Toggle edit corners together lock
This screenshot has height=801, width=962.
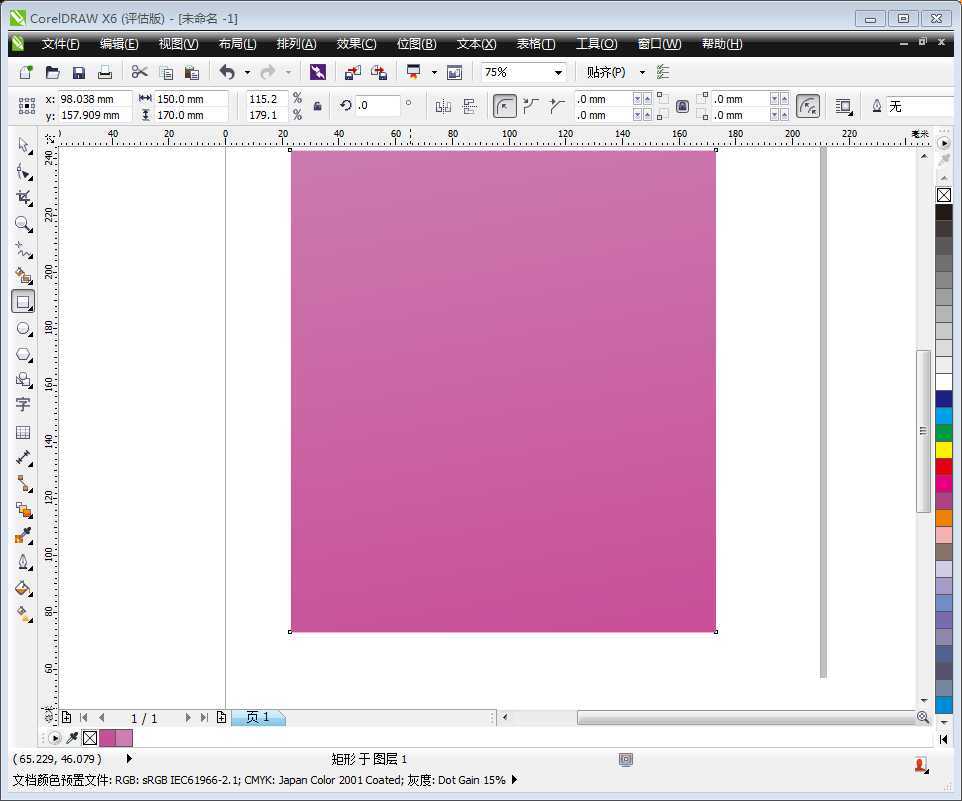(681, 105)
